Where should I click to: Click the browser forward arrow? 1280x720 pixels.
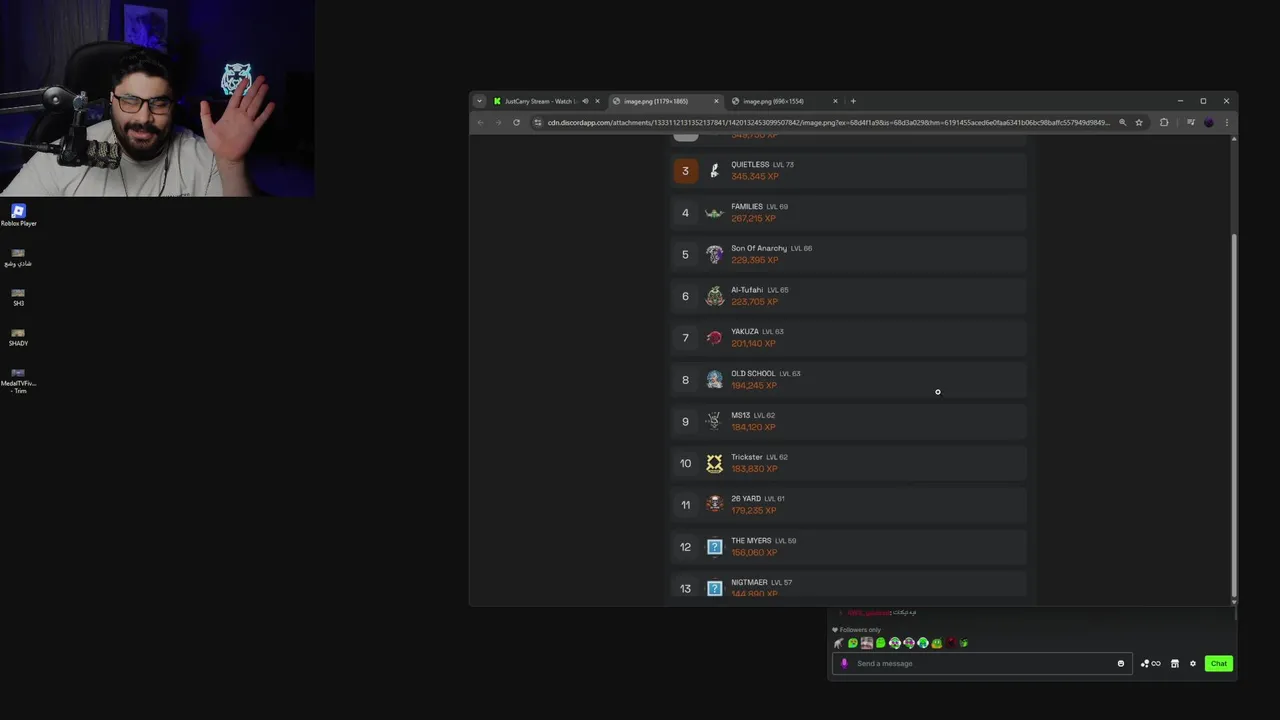(498, 122)
